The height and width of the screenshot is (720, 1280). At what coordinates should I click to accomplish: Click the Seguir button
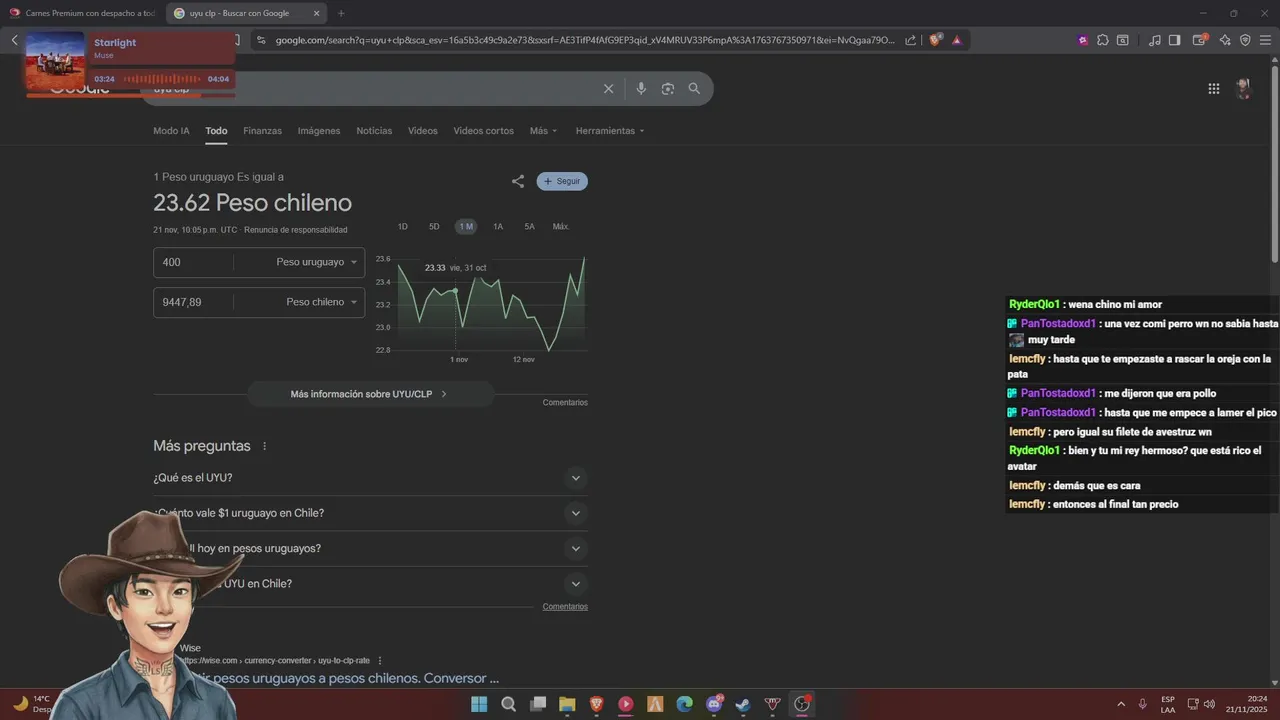[x=562, y=181]
